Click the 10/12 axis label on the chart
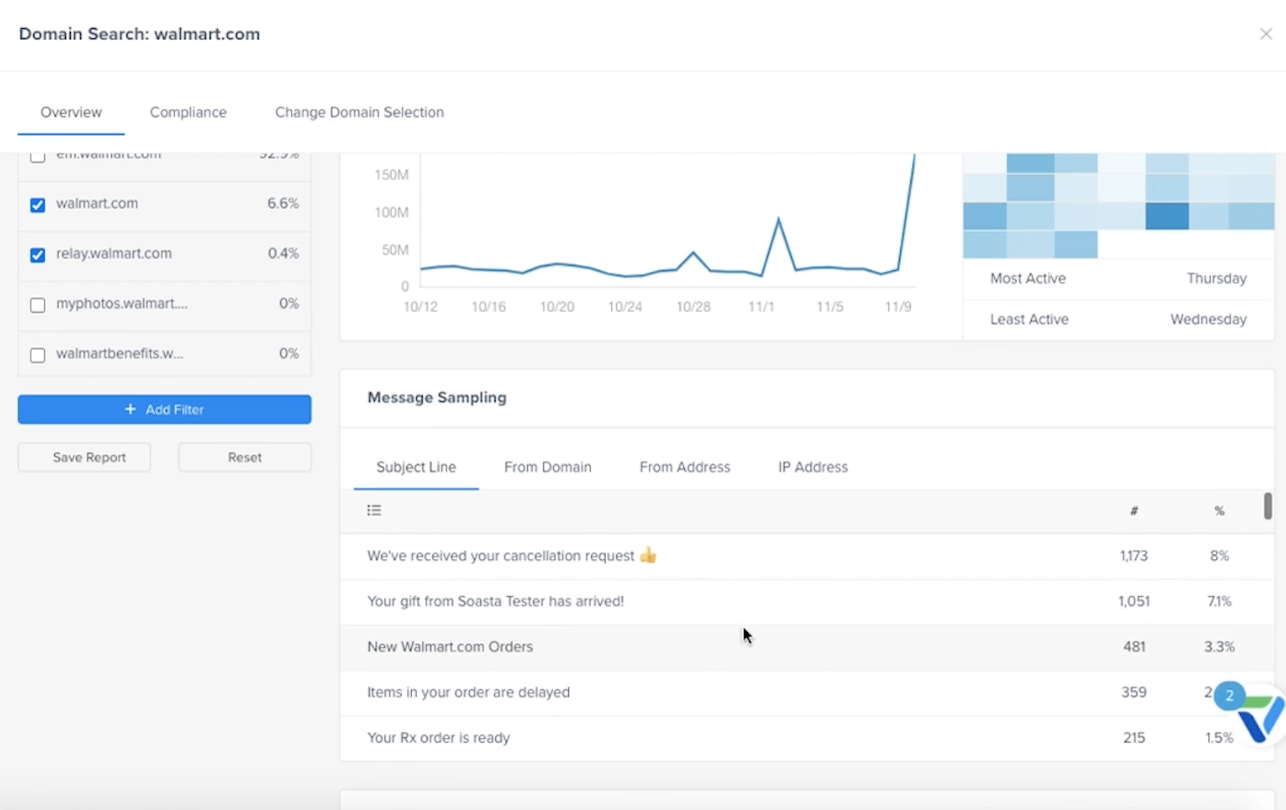Viewport: 1286px width, 810px height. click(x=421, y=307)
